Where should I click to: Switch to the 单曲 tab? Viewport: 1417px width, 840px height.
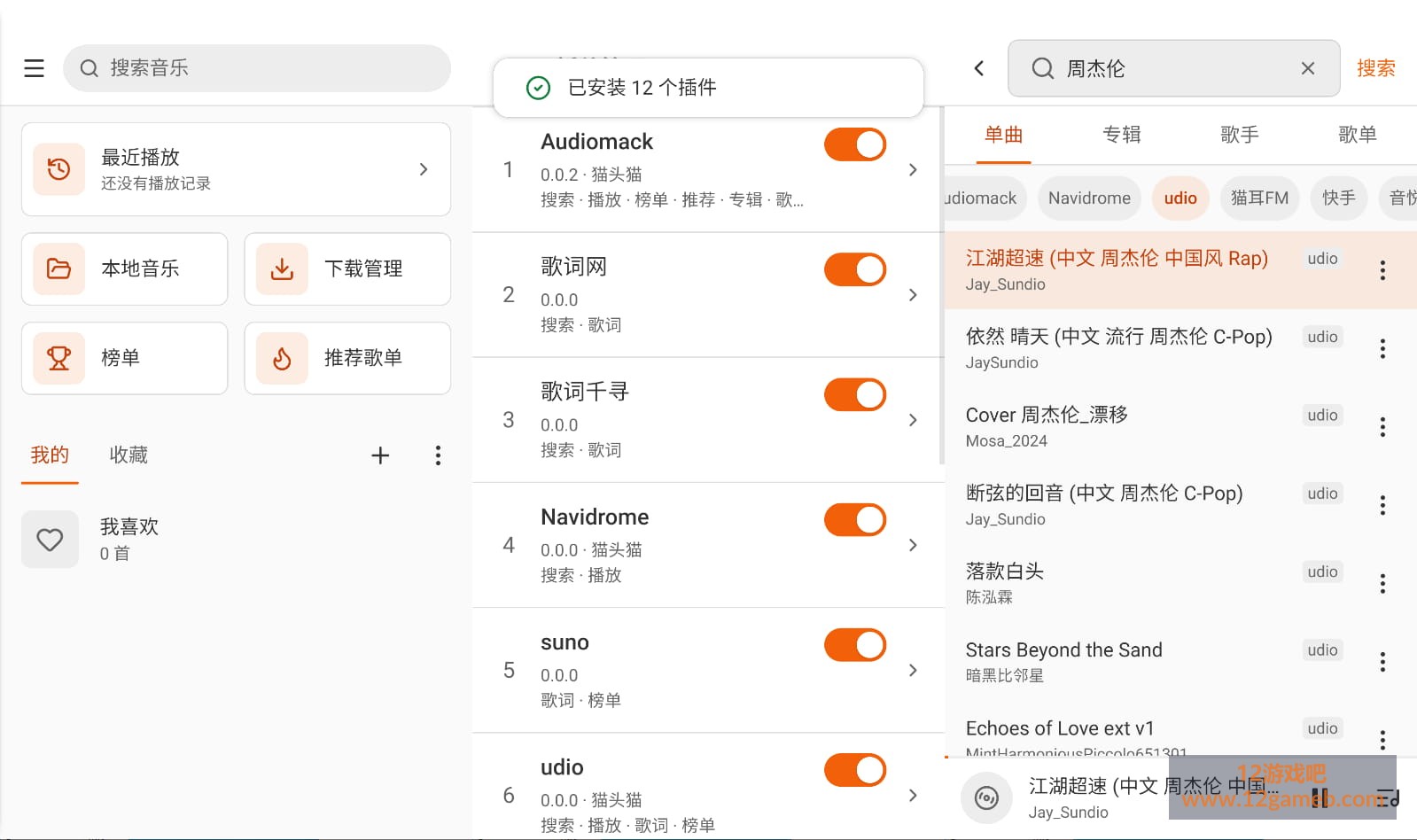(1004, 135)
